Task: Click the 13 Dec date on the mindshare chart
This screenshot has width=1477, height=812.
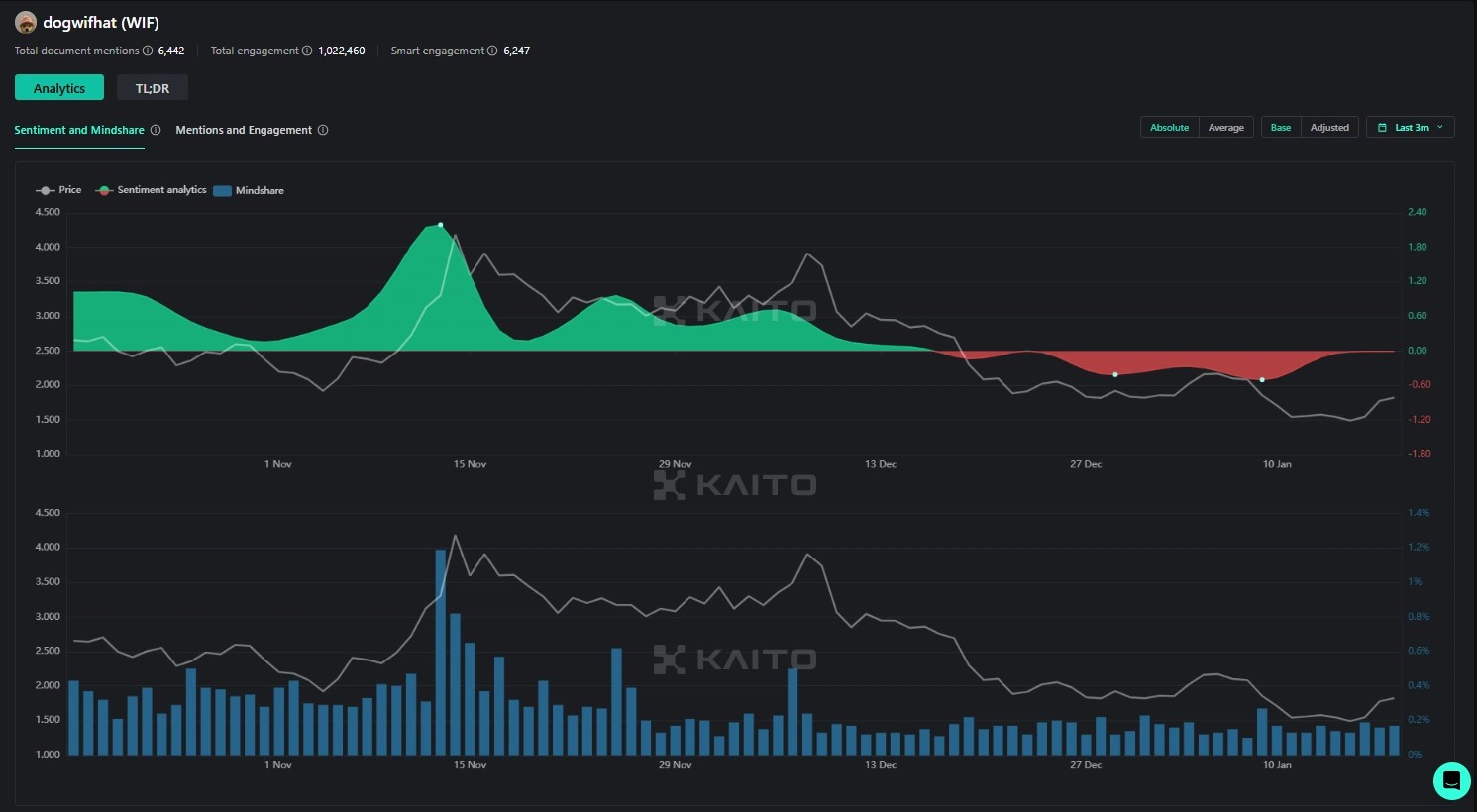Action: (881, 765)
